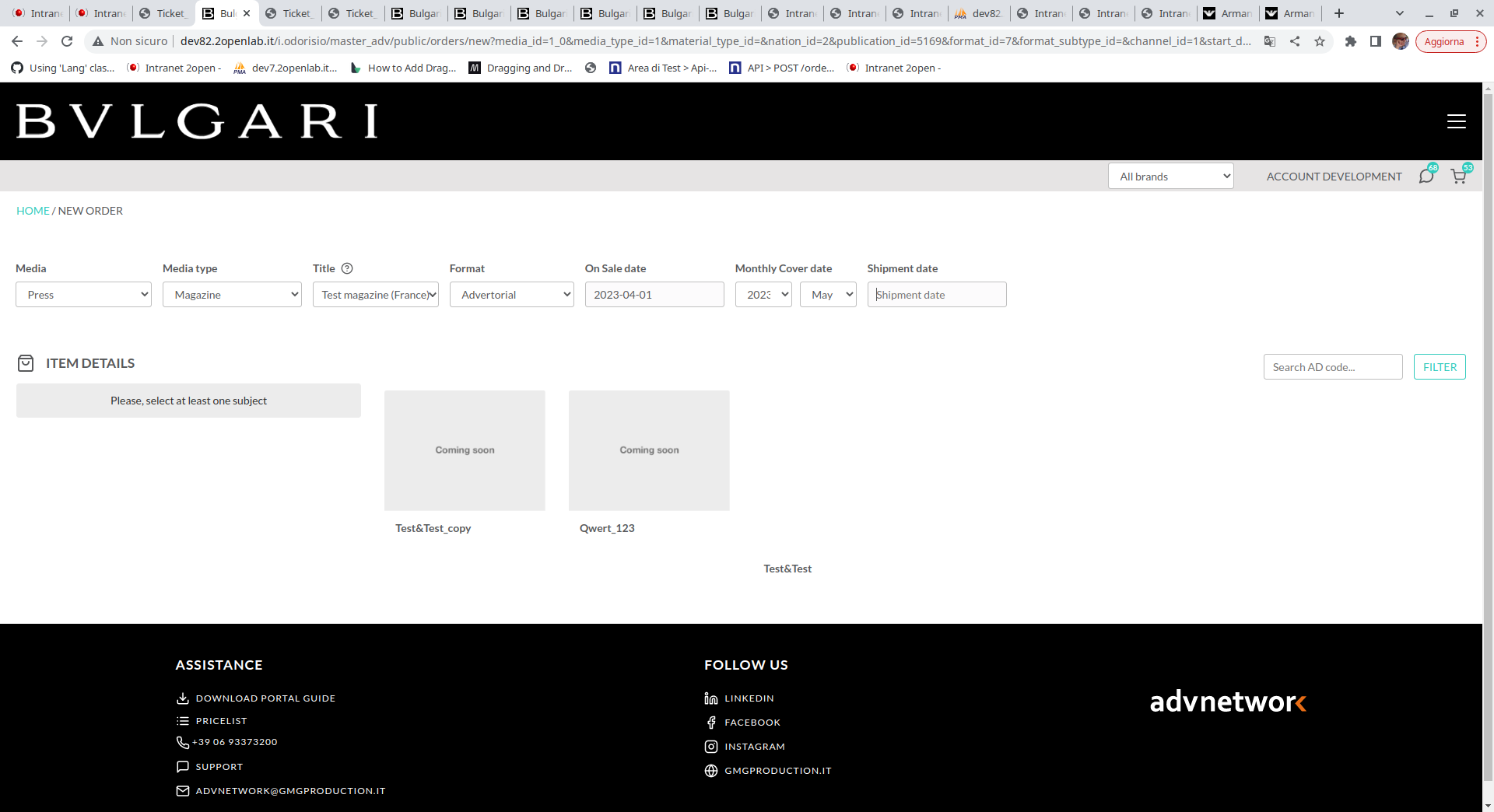Screen dimensions: 1494x812
Task: Click the Title help question mark icon
Action: (347, 268)
